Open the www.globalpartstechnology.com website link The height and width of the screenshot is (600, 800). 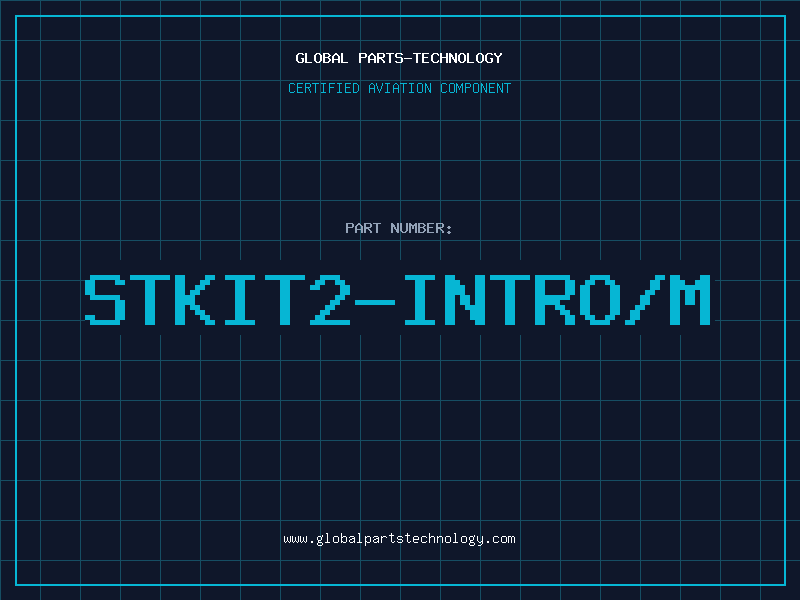coord(399,539)
